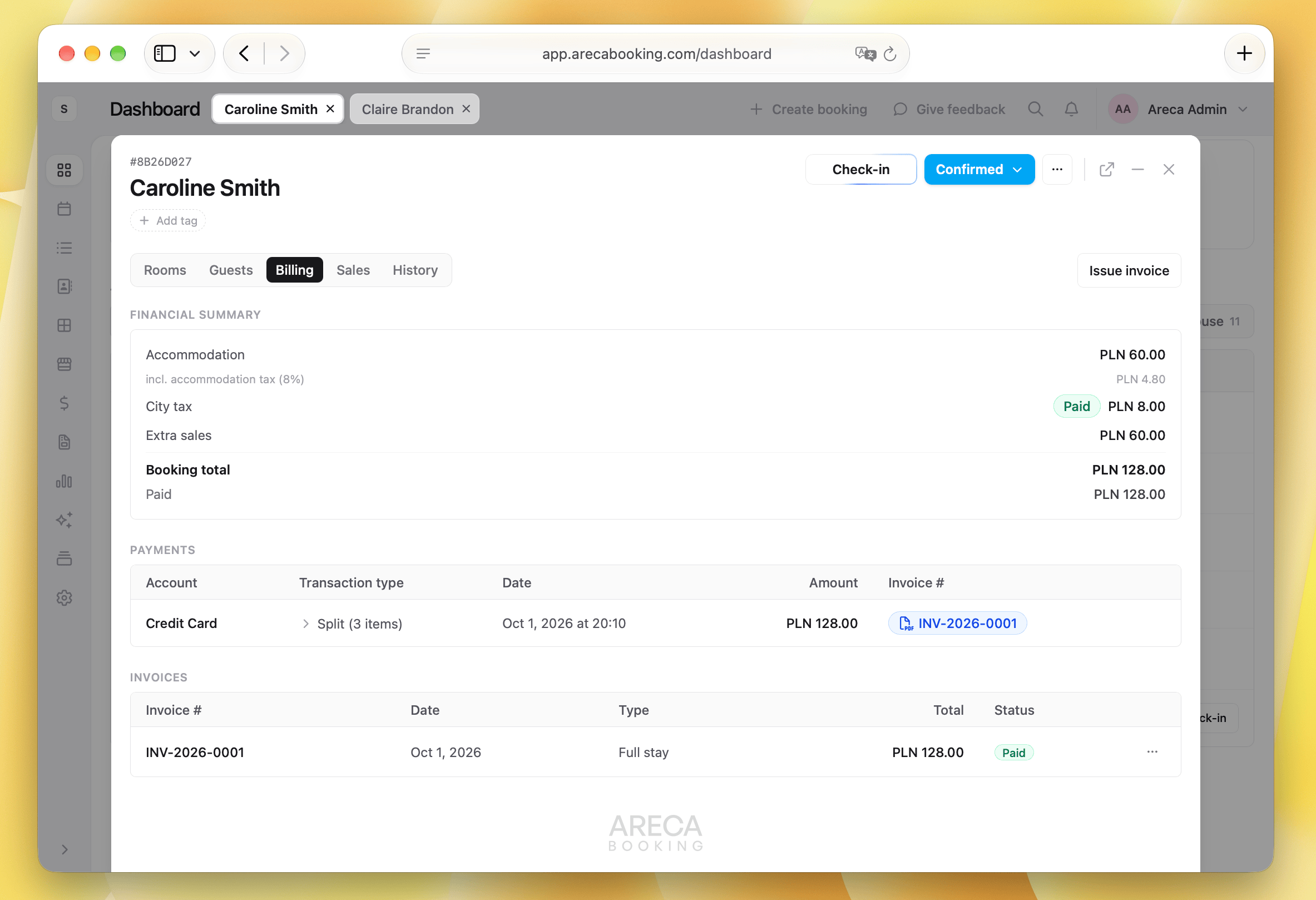This screenshot has width=1316, height=900.
Task: Open the three-dot more options button near Confirmed
Action: (1057, 169)
